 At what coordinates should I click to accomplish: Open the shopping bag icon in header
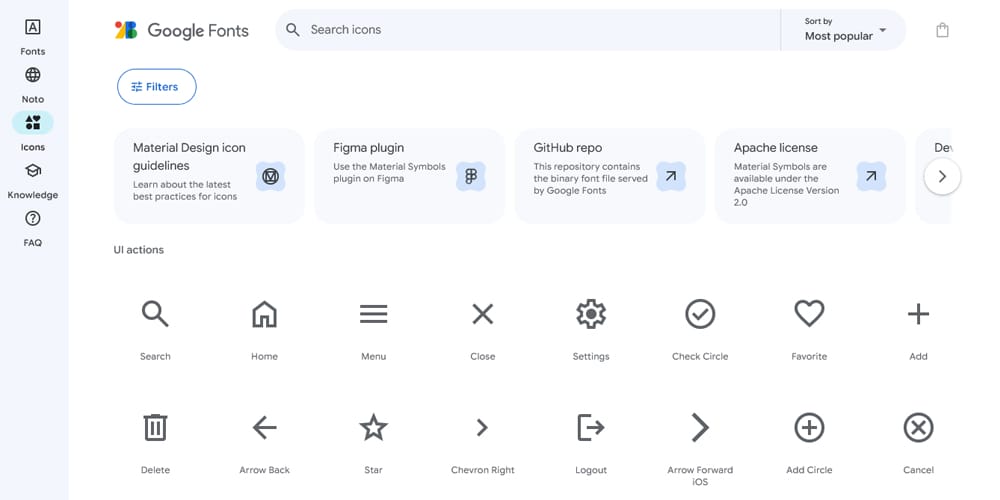pos(942,30)
